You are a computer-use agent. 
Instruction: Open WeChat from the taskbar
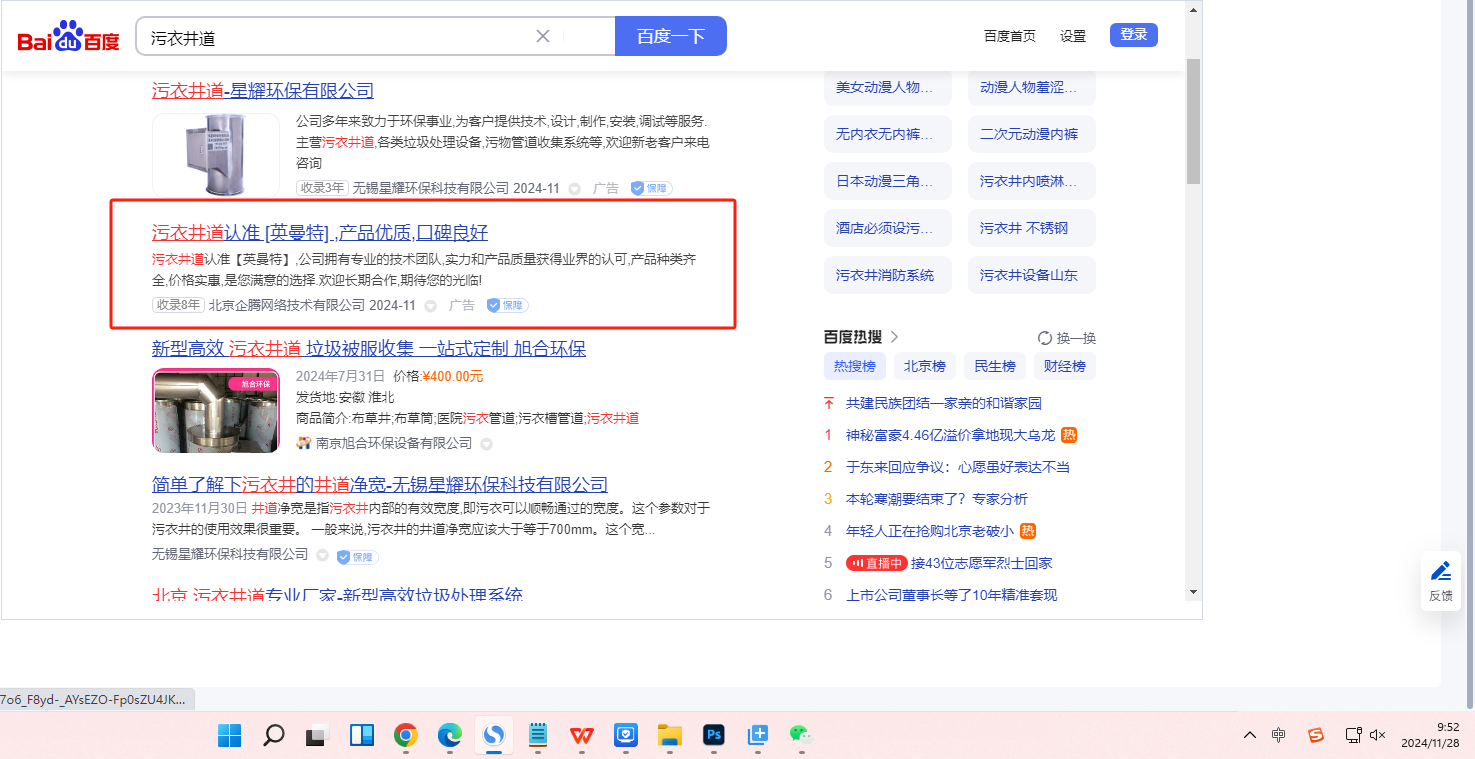pyautogui.click(x=799, y=736)
